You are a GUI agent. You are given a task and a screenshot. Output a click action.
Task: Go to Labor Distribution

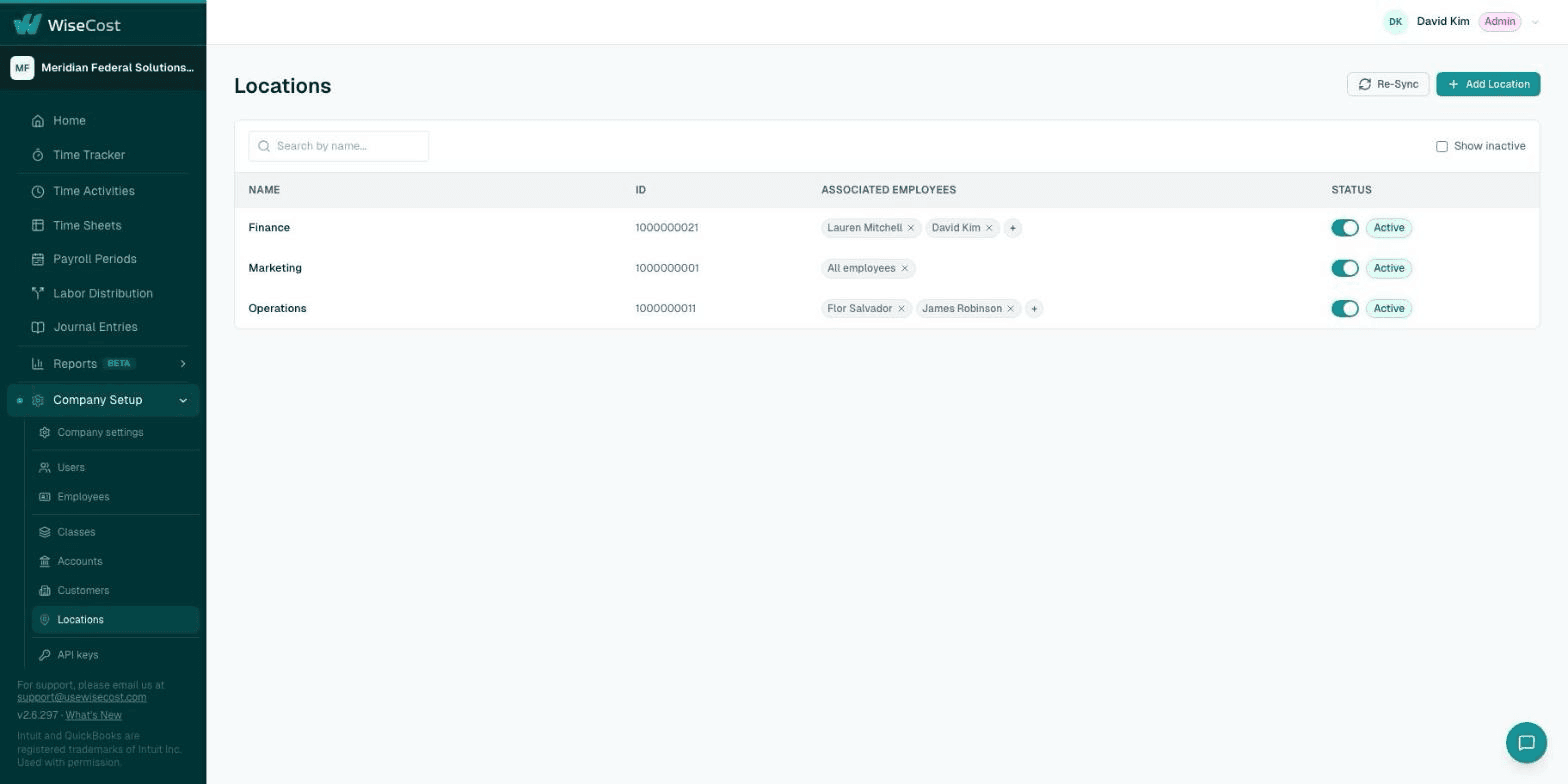click(x=103, y=293)
